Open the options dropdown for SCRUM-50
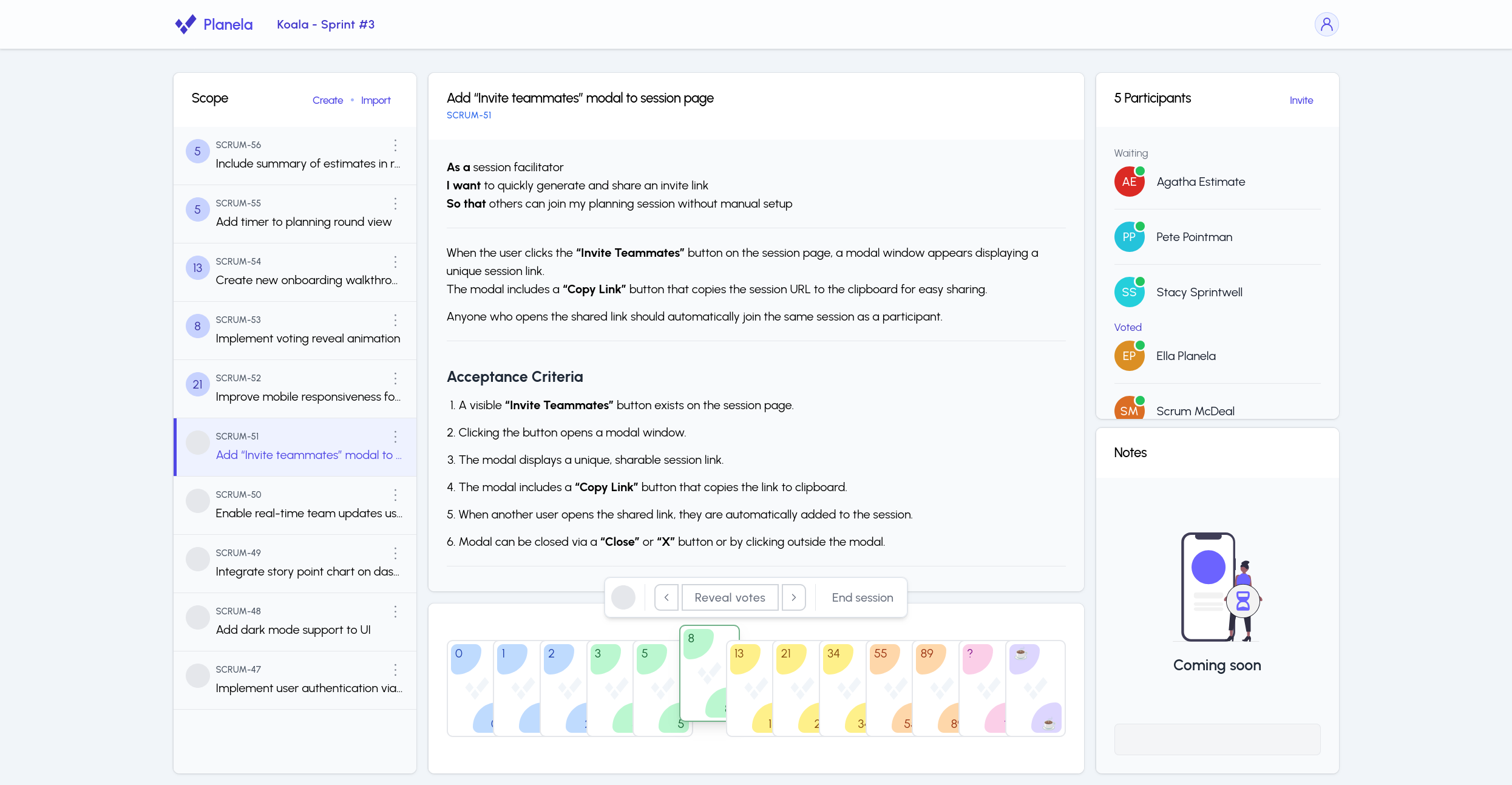Viewport: 1512px width, 785px height. (395, 495)
